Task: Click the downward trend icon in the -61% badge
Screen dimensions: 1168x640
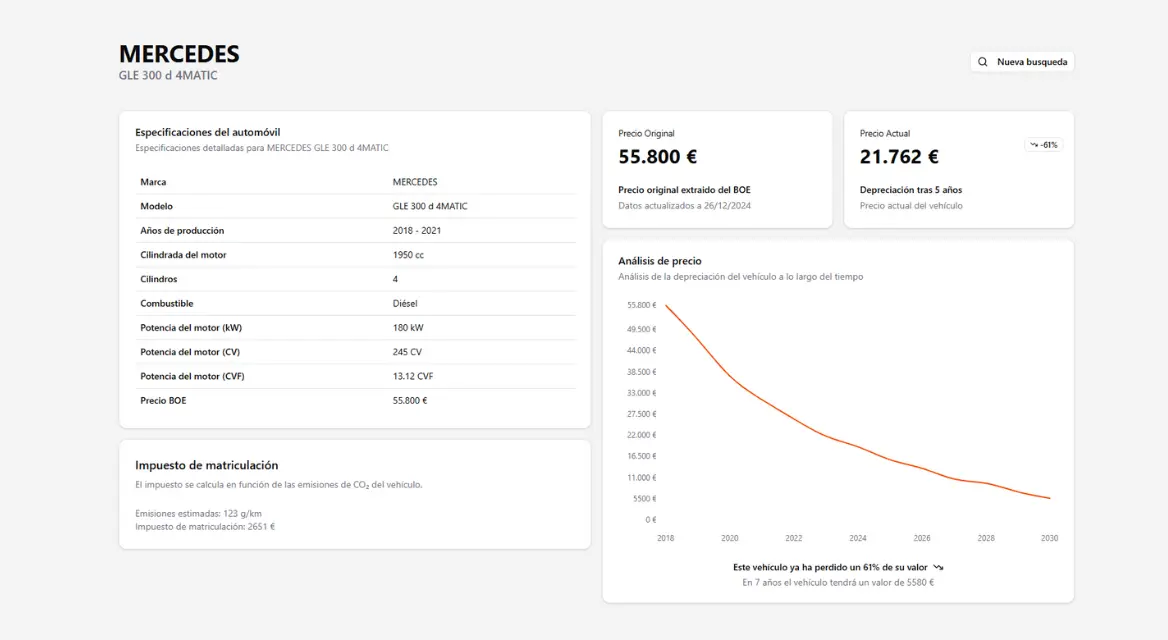Action: (x=1034, y=145)
